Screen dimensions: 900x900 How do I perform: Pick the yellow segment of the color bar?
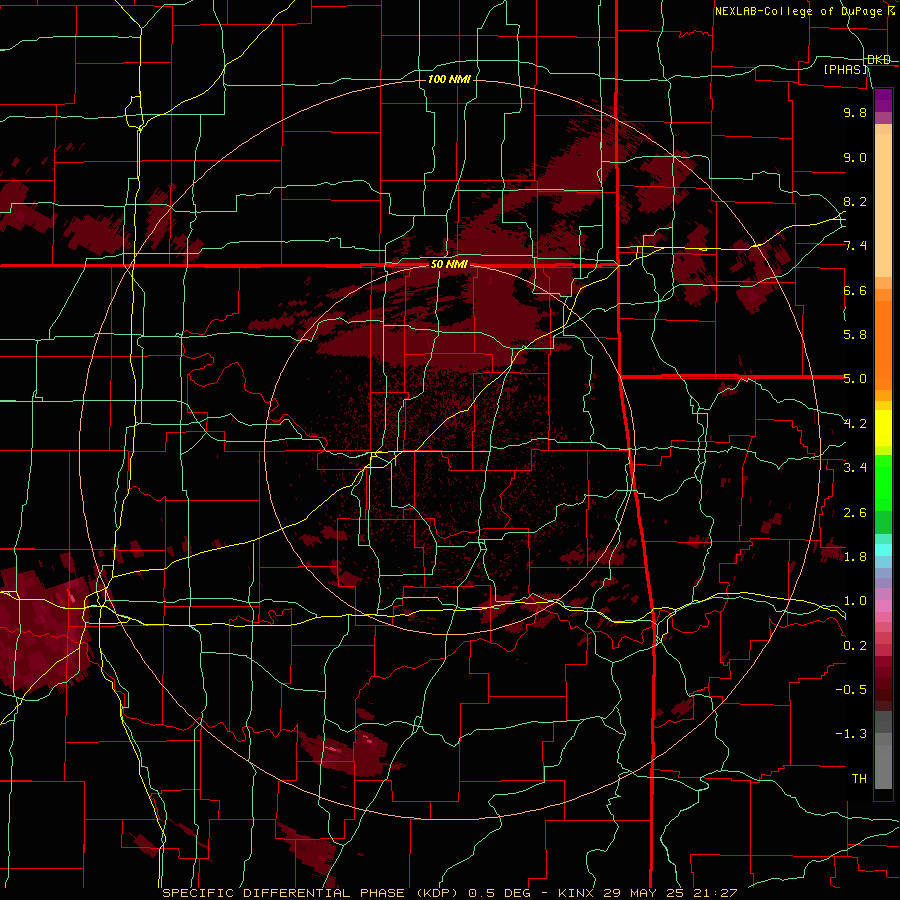pyautogui.click(x=883, y=428)
